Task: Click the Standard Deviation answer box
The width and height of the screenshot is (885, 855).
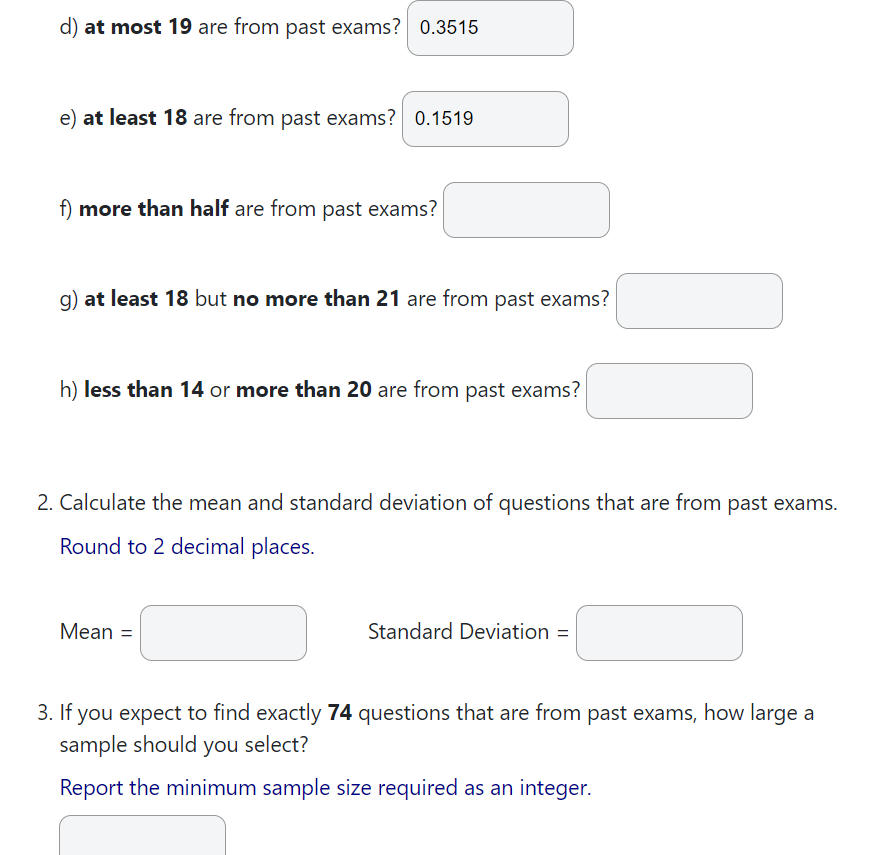Action: coord(658,632)
